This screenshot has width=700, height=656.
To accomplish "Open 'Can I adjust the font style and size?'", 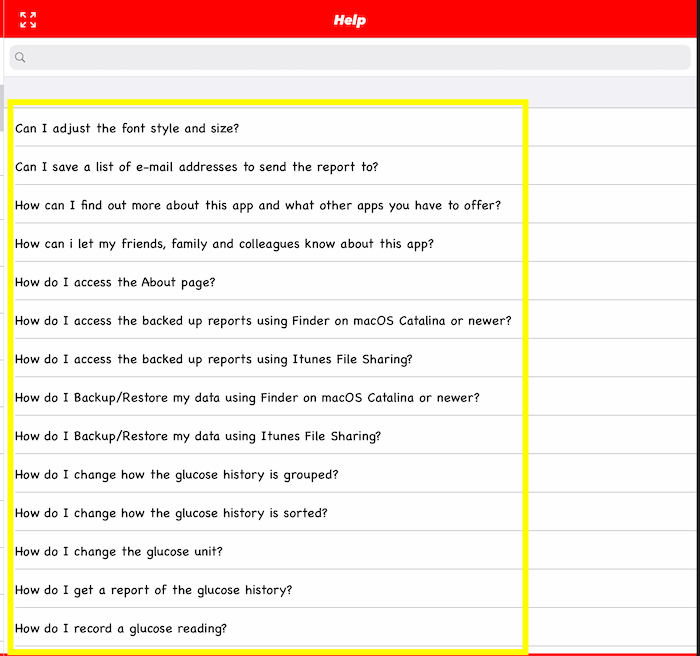I will [127, 128].
